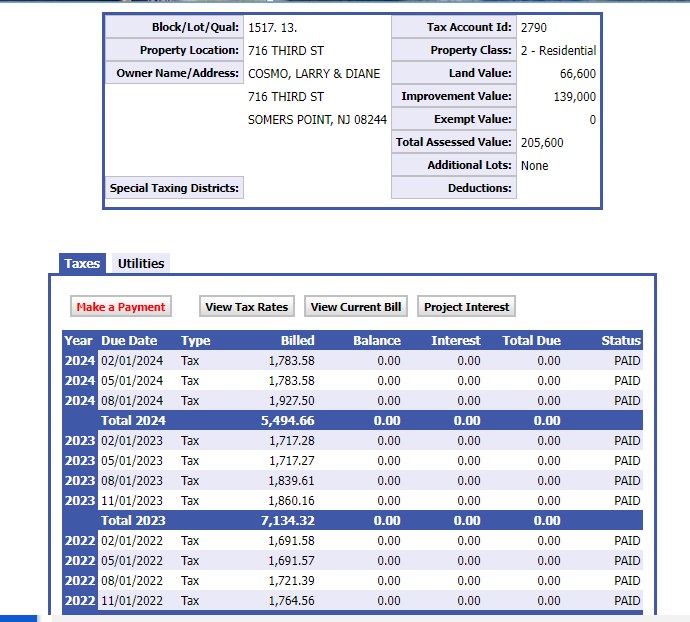Click PAID status for 11/01/2022 row
This screenshot has height=622, width=690.
(x=627, y=600)
